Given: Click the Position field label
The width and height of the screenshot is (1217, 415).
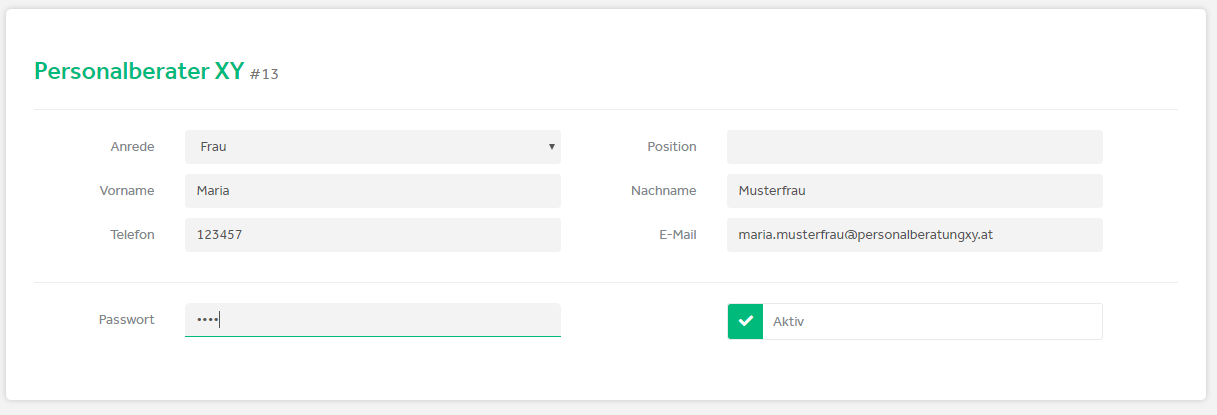Looking at the screenshot, I should (672, 147).
